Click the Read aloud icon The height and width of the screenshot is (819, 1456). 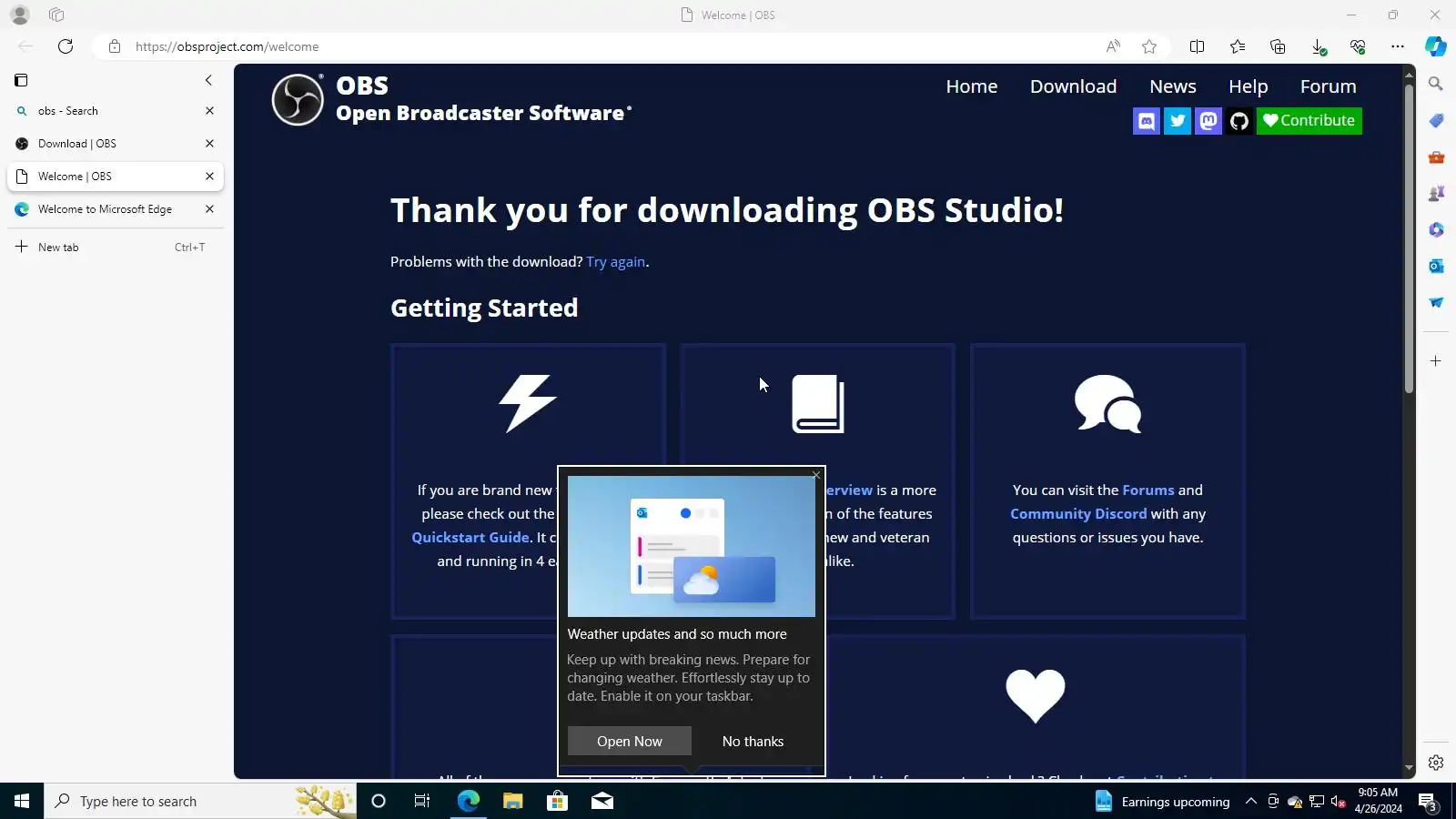point(1113,46)
